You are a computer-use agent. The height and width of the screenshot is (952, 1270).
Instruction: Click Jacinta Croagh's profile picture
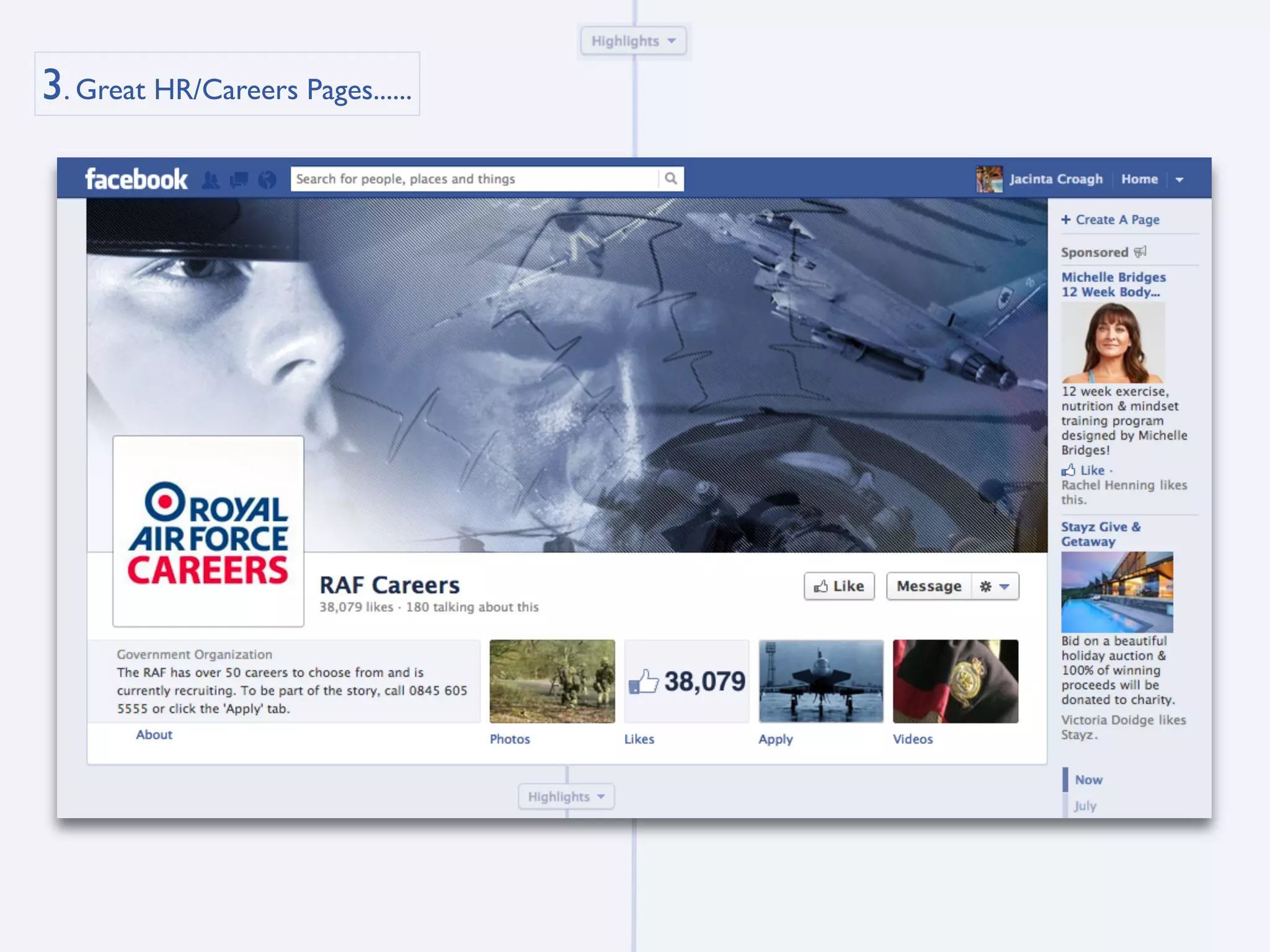(x=989, y=179)
